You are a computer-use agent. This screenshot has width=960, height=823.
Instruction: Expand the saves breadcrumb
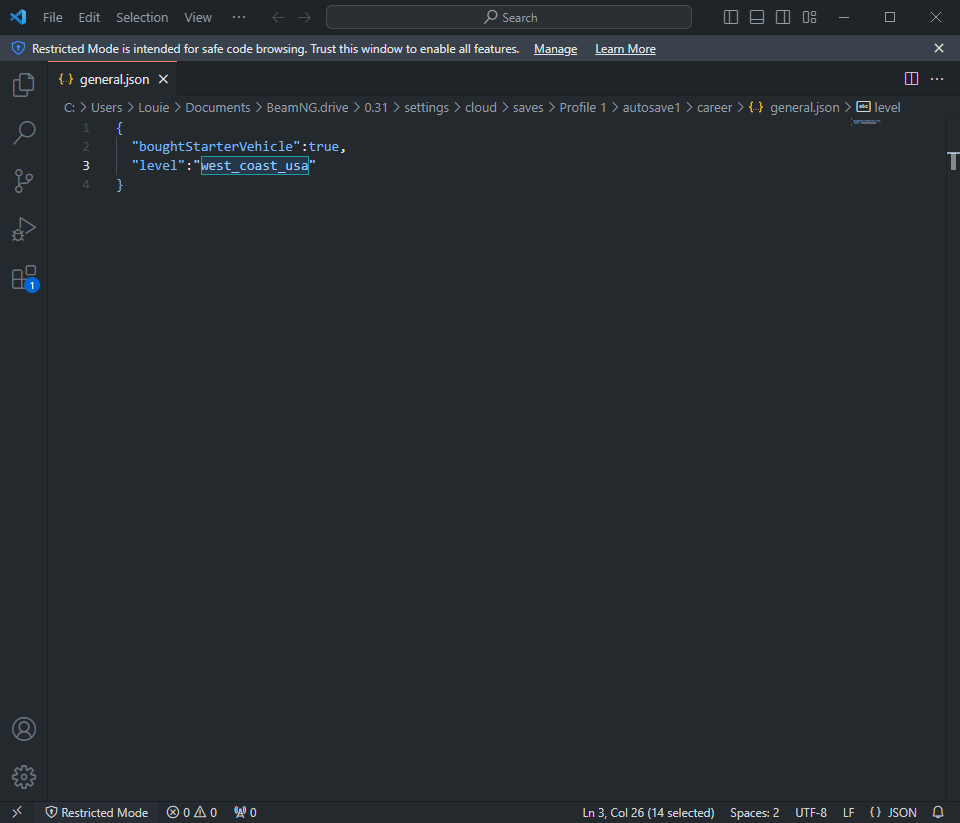(x=528, y=107)
